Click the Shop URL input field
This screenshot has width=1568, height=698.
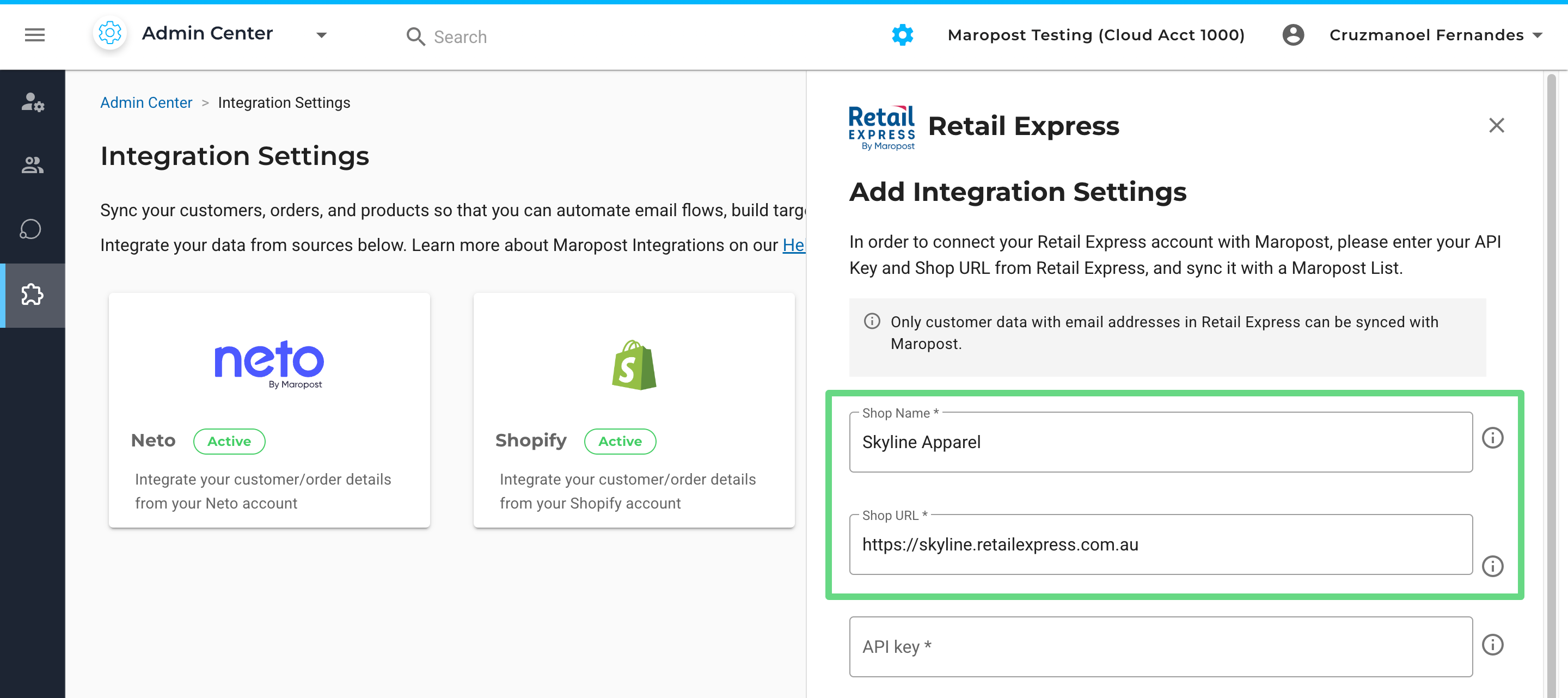1160,544
